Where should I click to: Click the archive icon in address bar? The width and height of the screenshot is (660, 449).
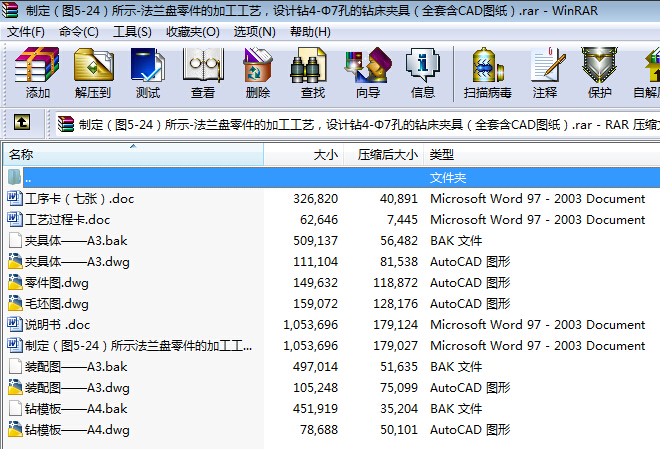pyautogui.click(x=66, y=124)
